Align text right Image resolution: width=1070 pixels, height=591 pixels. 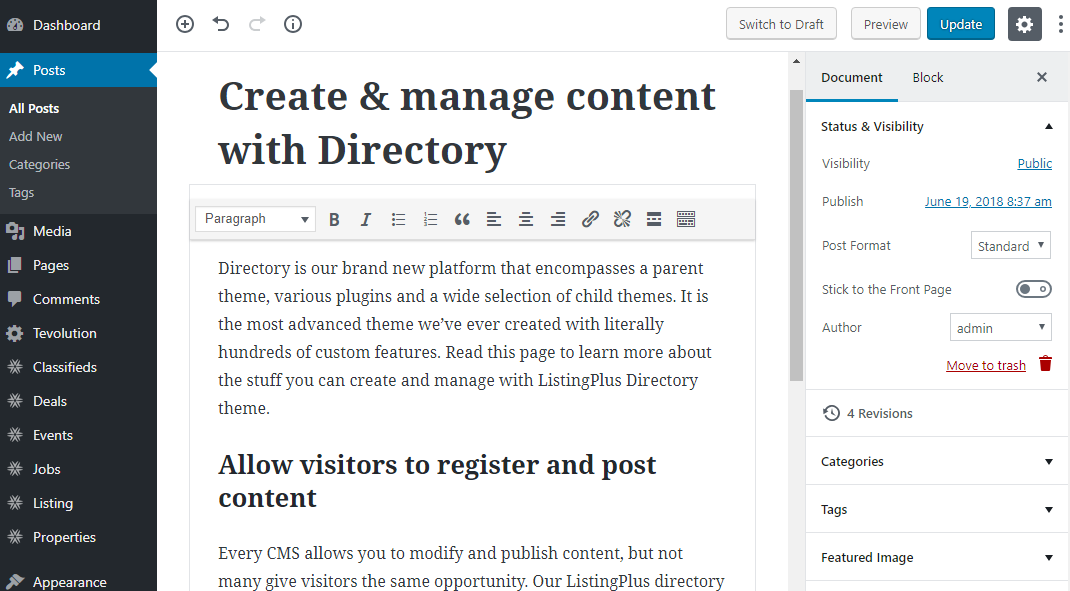tap(558, 219)
